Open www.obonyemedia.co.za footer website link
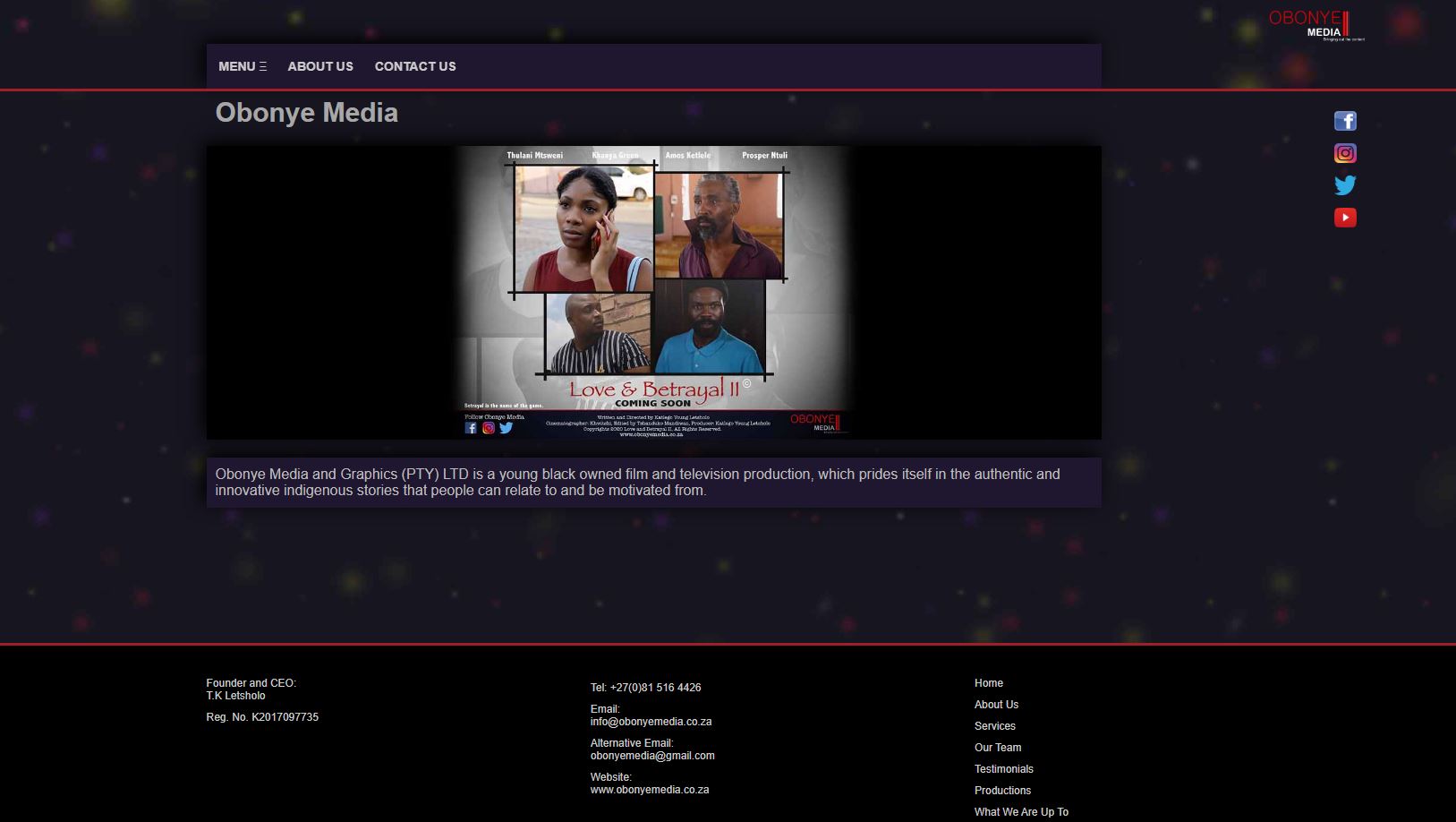Image resolution: width=1456 pixels, height=822 pixels. pyautogui.click(x=650, y=790)
